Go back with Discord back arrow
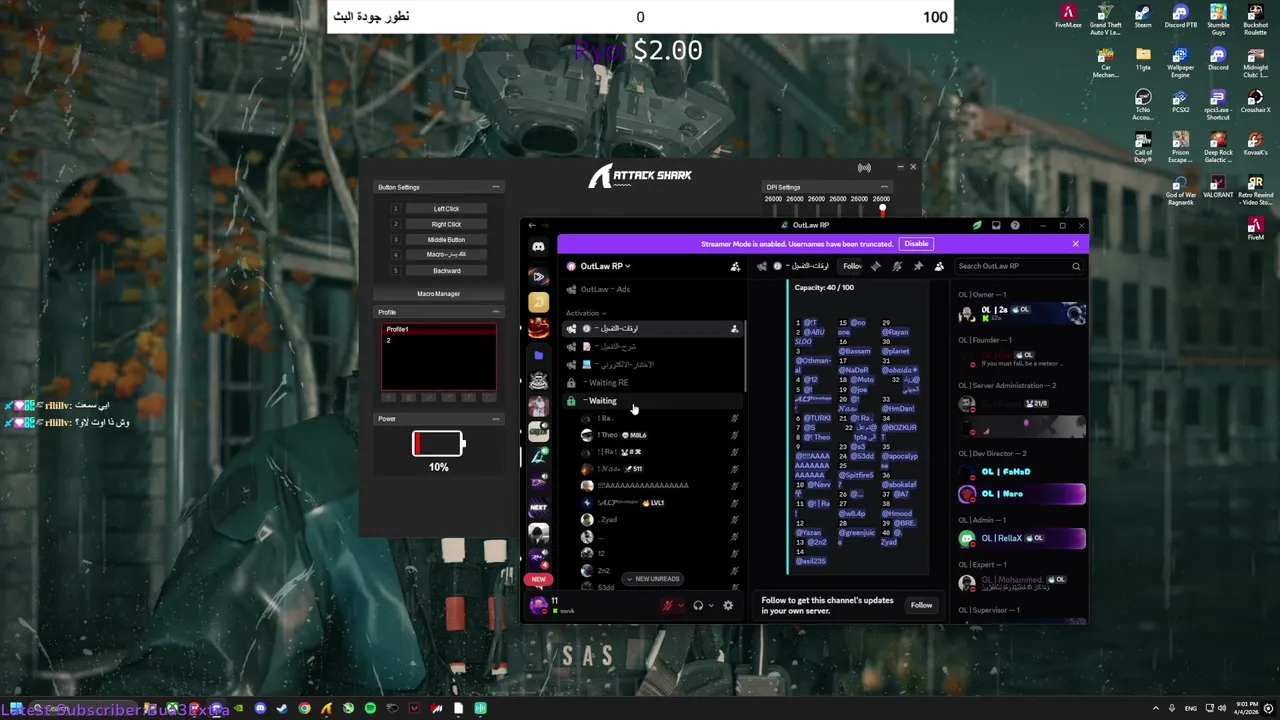The image size is (1280, 720). 532,225
